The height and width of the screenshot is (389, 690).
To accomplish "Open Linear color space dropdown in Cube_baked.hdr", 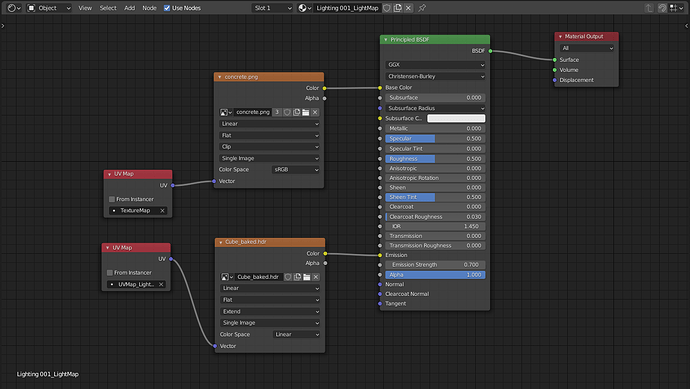I will (x=297, y=334).
